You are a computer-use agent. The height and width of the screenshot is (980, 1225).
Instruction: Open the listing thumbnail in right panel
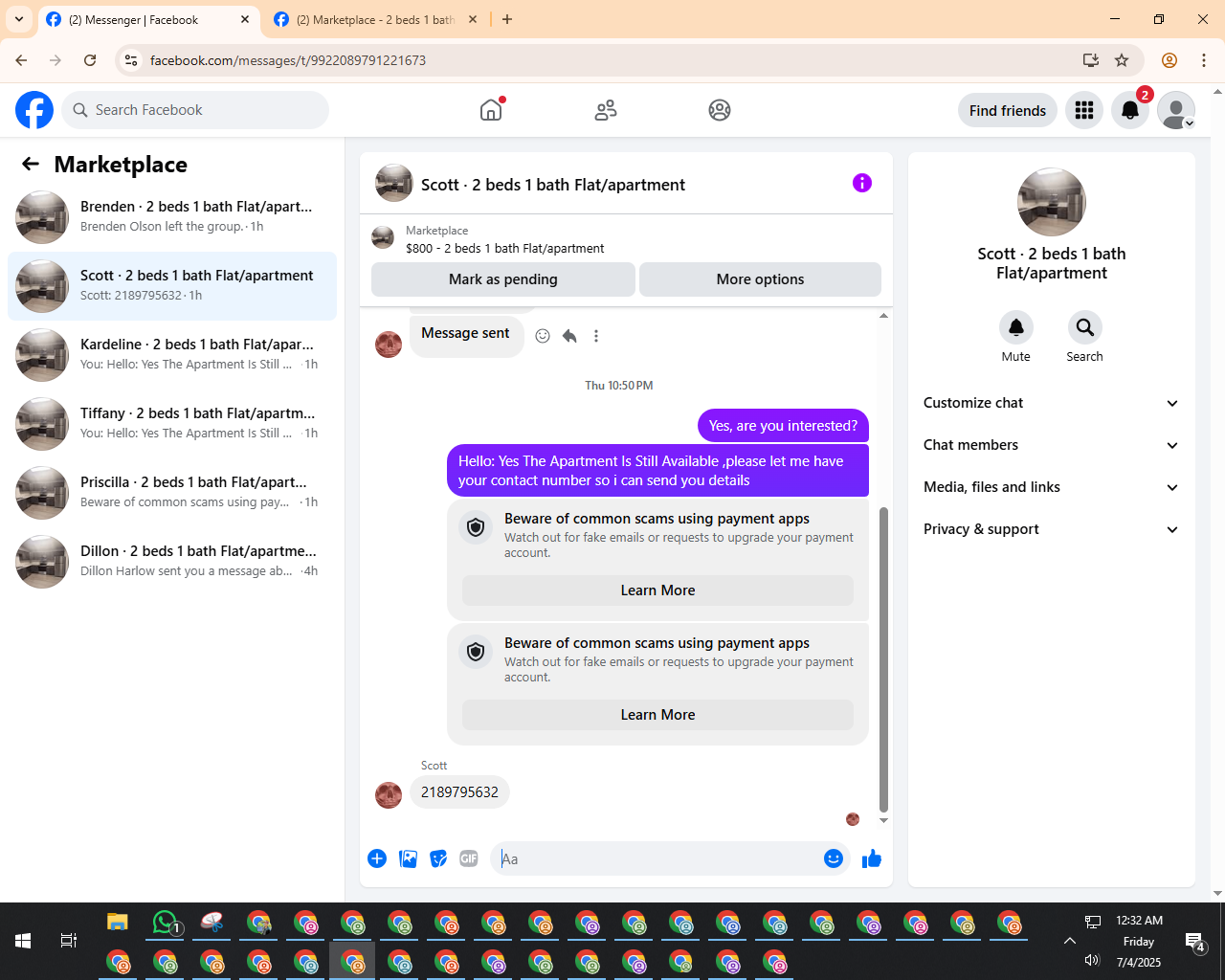point(1051,202)
